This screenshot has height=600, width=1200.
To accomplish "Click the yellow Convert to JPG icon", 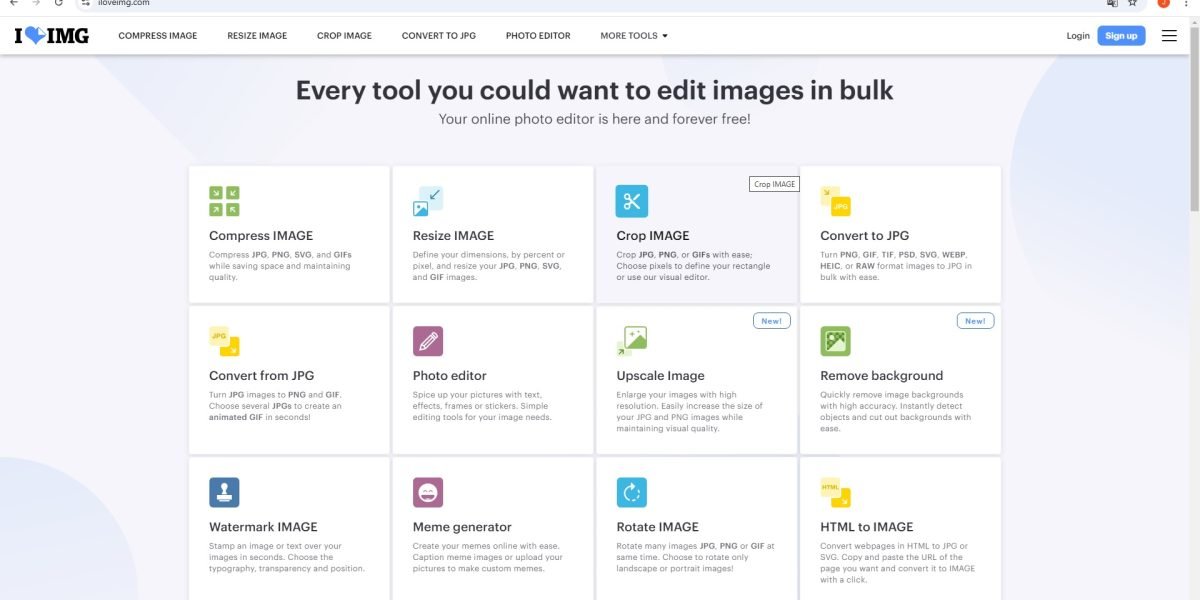I will pos(835,201).
